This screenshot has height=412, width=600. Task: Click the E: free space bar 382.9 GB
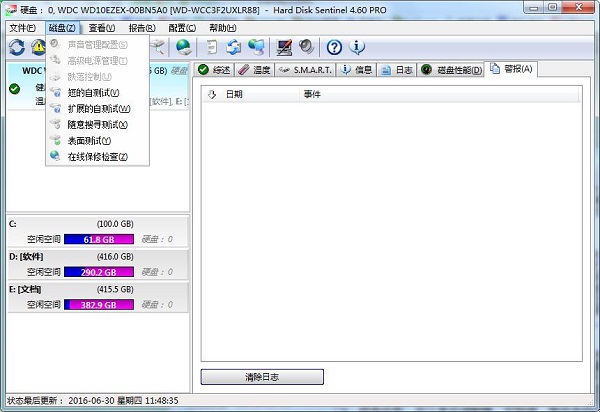tap(99, 305)
